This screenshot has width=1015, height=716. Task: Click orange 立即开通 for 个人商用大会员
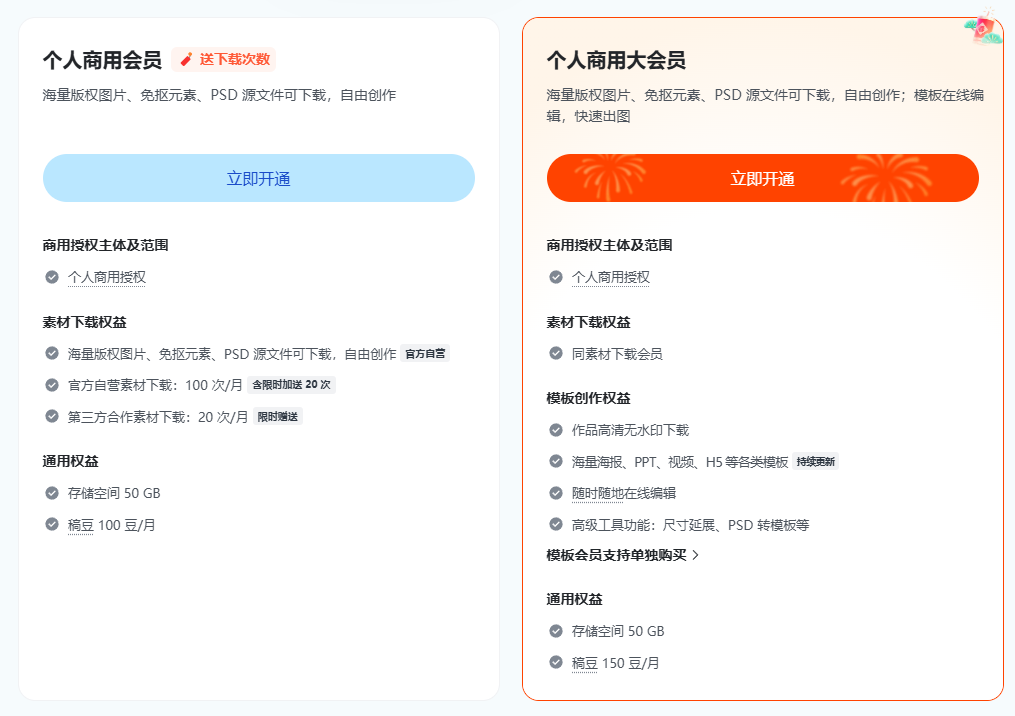point(763,178)
